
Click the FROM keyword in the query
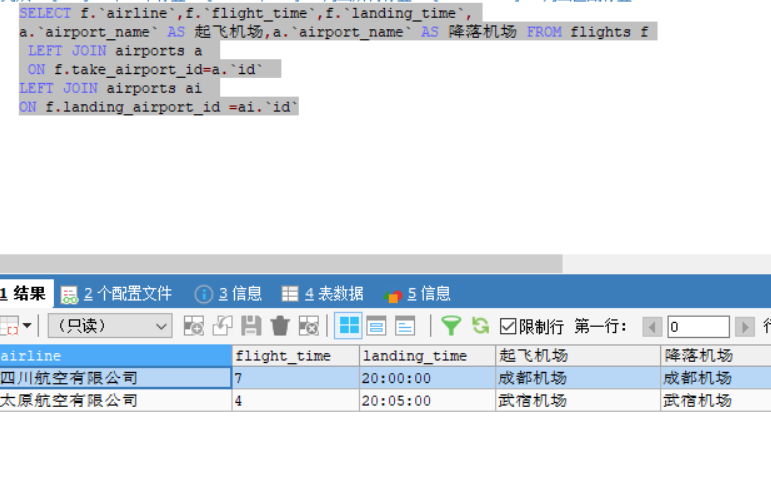pos(544,32)
